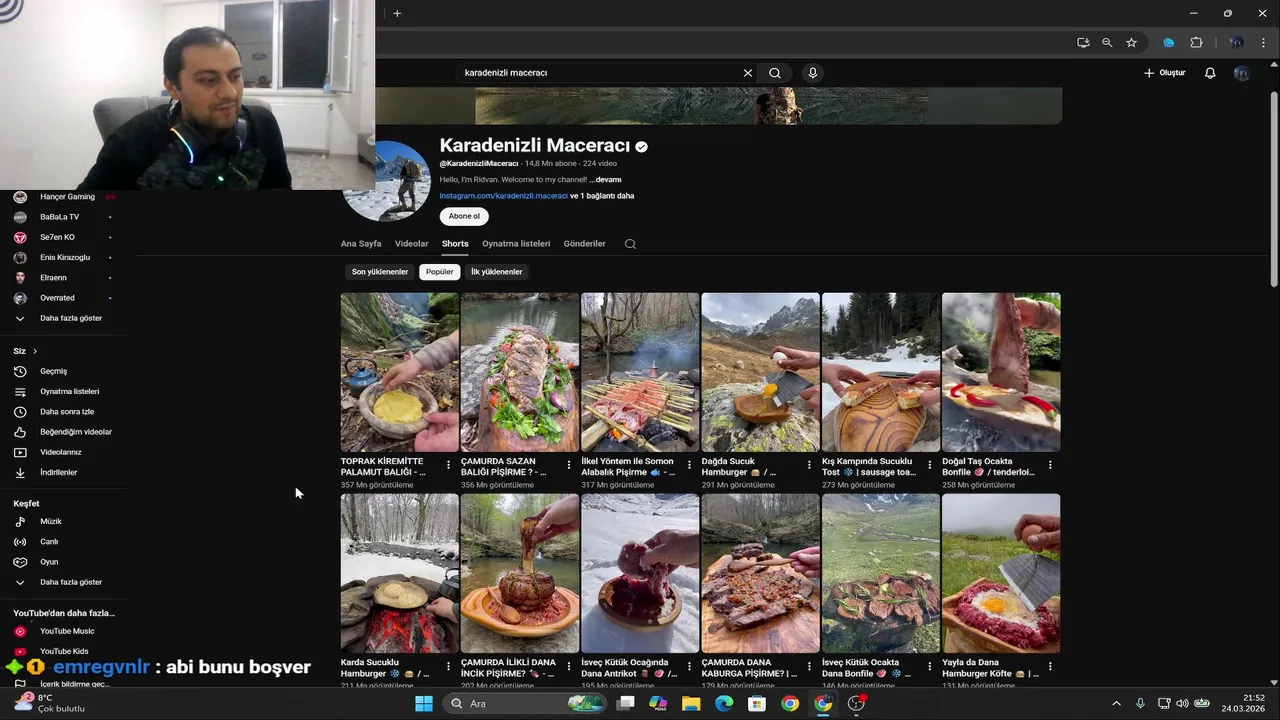Bookmark this page with the star icon
This screenshot has height=720, width=1280.
1131,43
